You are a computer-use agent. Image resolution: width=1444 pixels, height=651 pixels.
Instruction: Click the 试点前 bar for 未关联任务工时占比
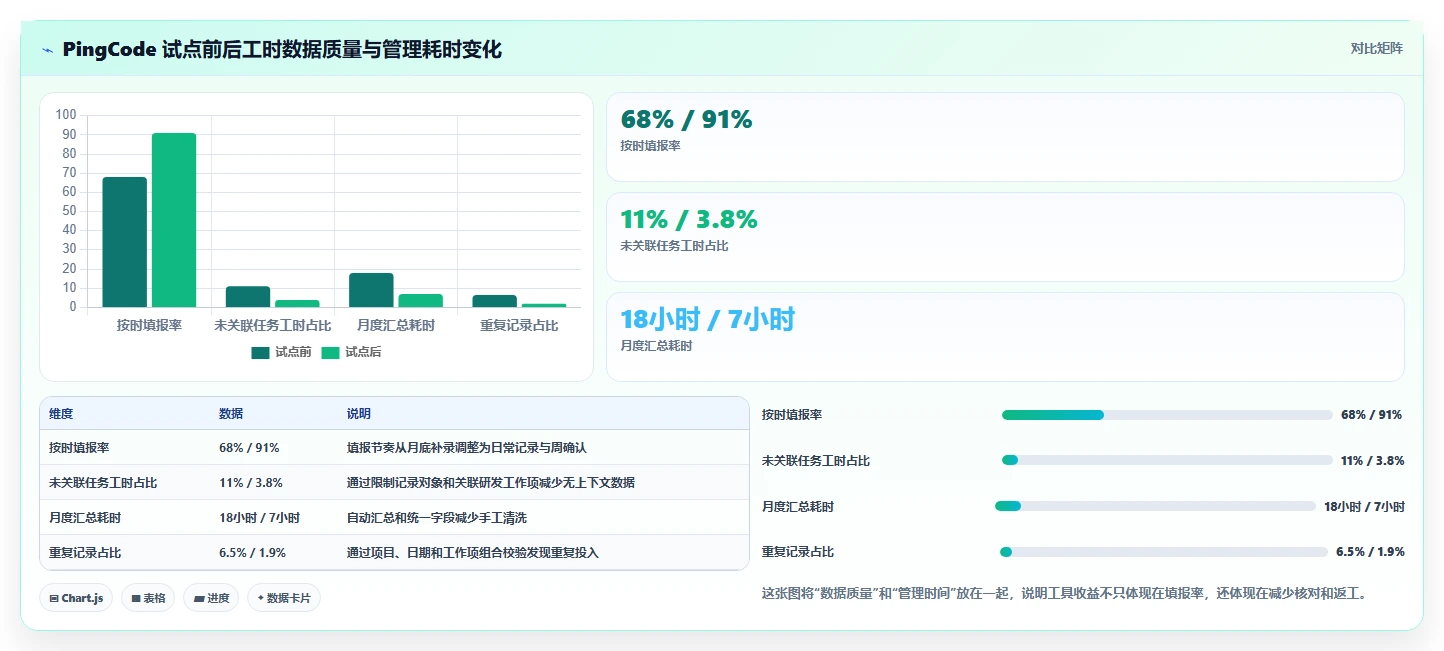(248, 297)
